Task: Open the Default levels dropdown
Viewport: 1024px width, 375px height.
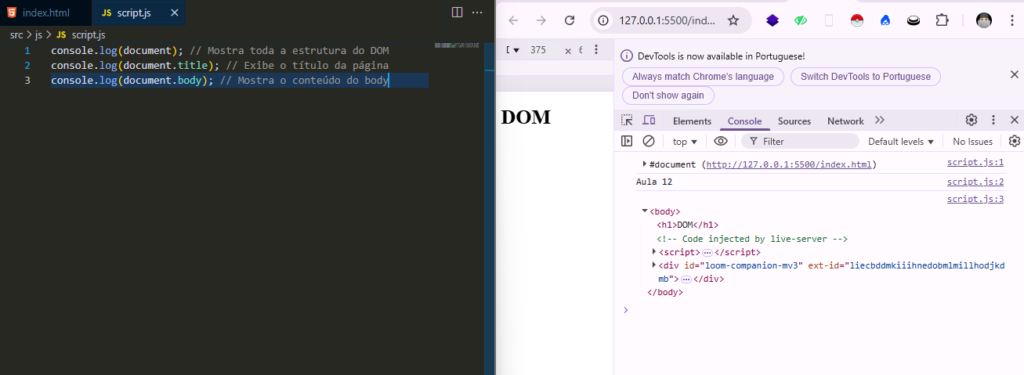Action: click(901, 141)
